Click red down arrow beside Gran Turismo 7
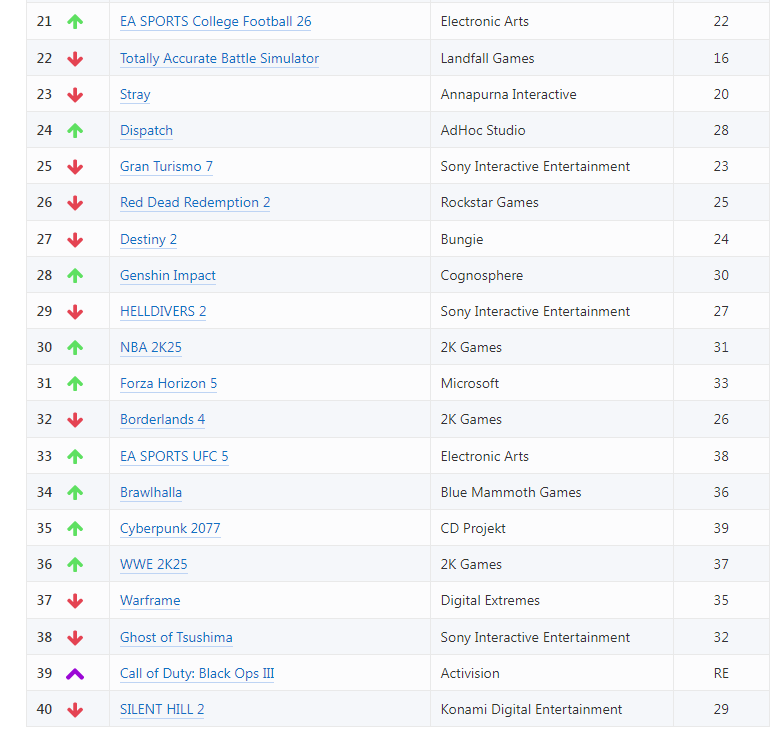Image resolution: width=780 pixels, height=742 pixels. [x=75, y=167]
